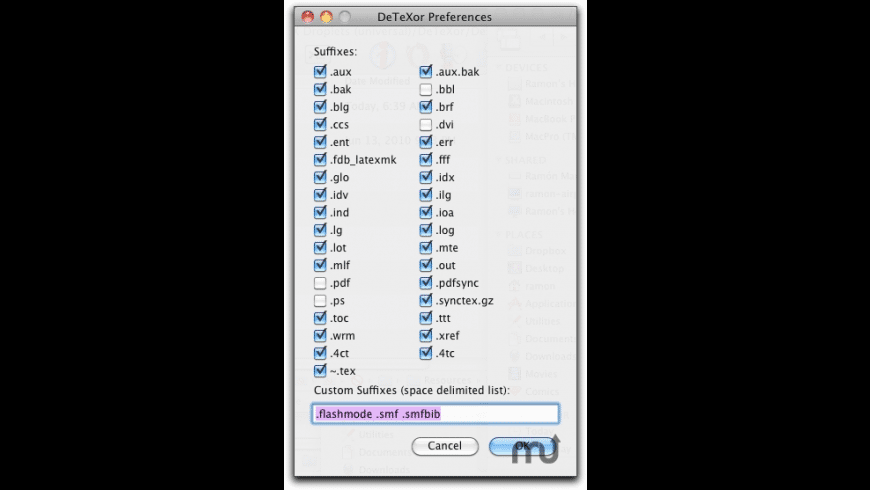Uncheck the .aux.bak checkbox
This screenshot has width=870, height=490.
point(426,72)
